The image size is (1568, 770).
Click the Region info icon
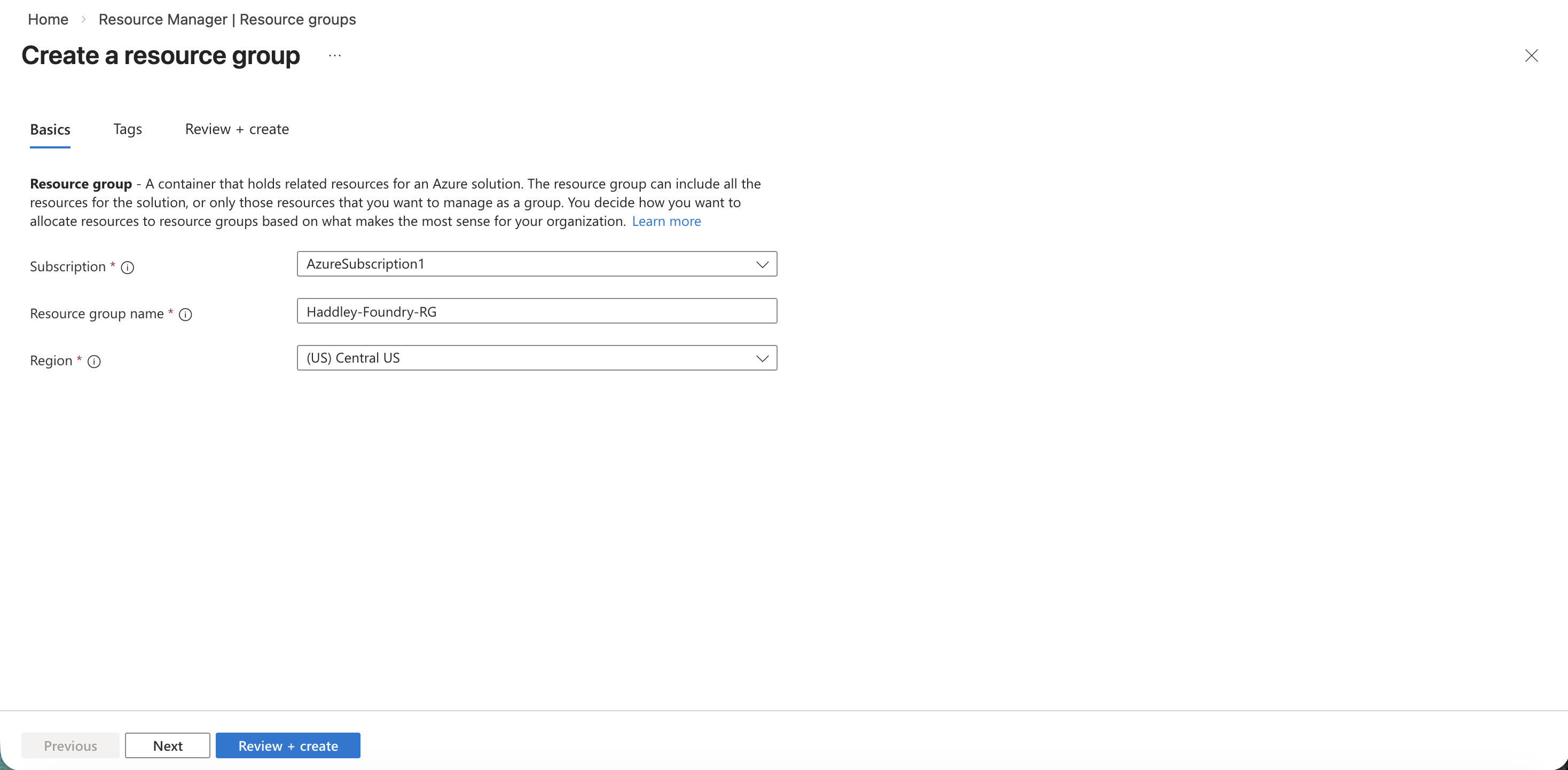[94, 361]
